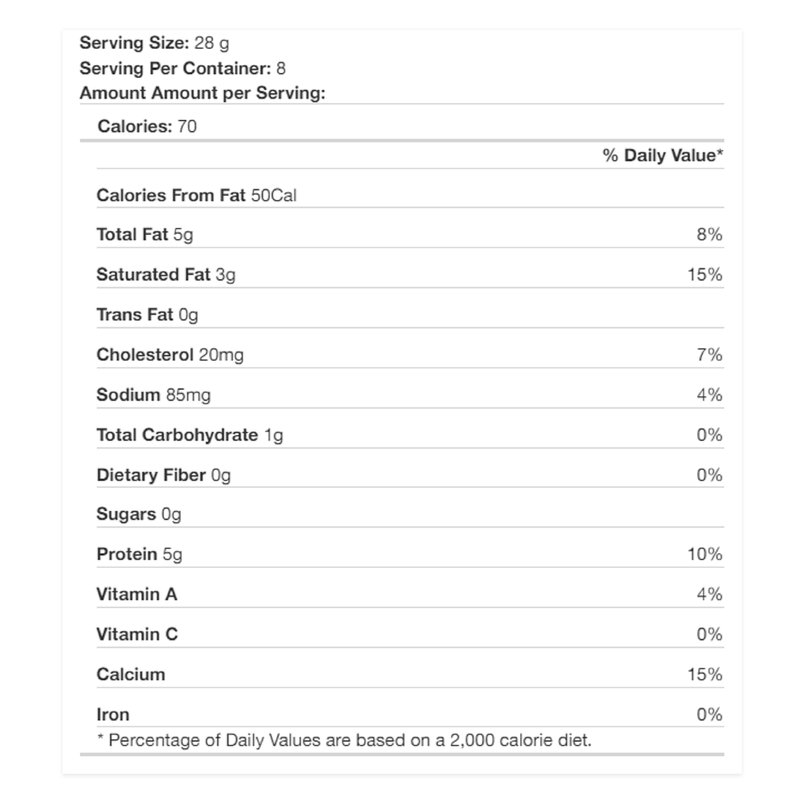The height and width of the screenshot is (800, 800).
Task: Click the Sugars 0g row
Action: (138, 515)
